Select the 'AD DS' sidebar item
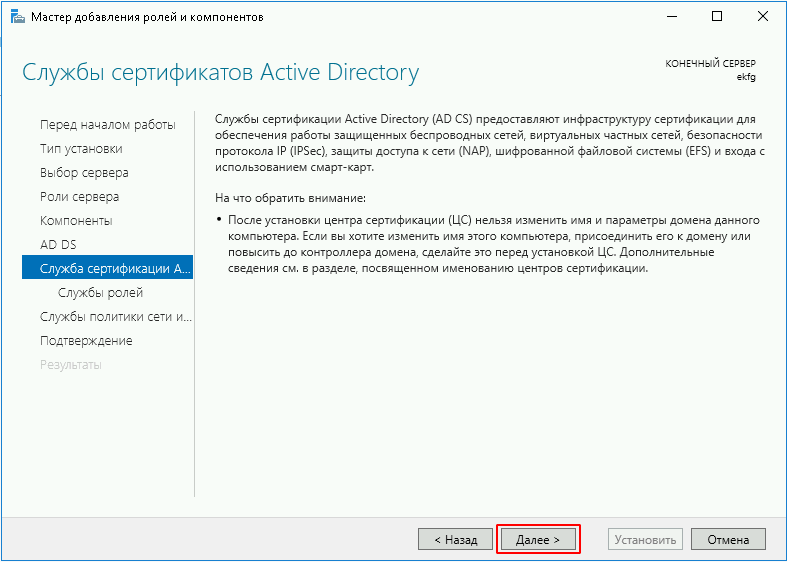787x562 pixels. 58,244
